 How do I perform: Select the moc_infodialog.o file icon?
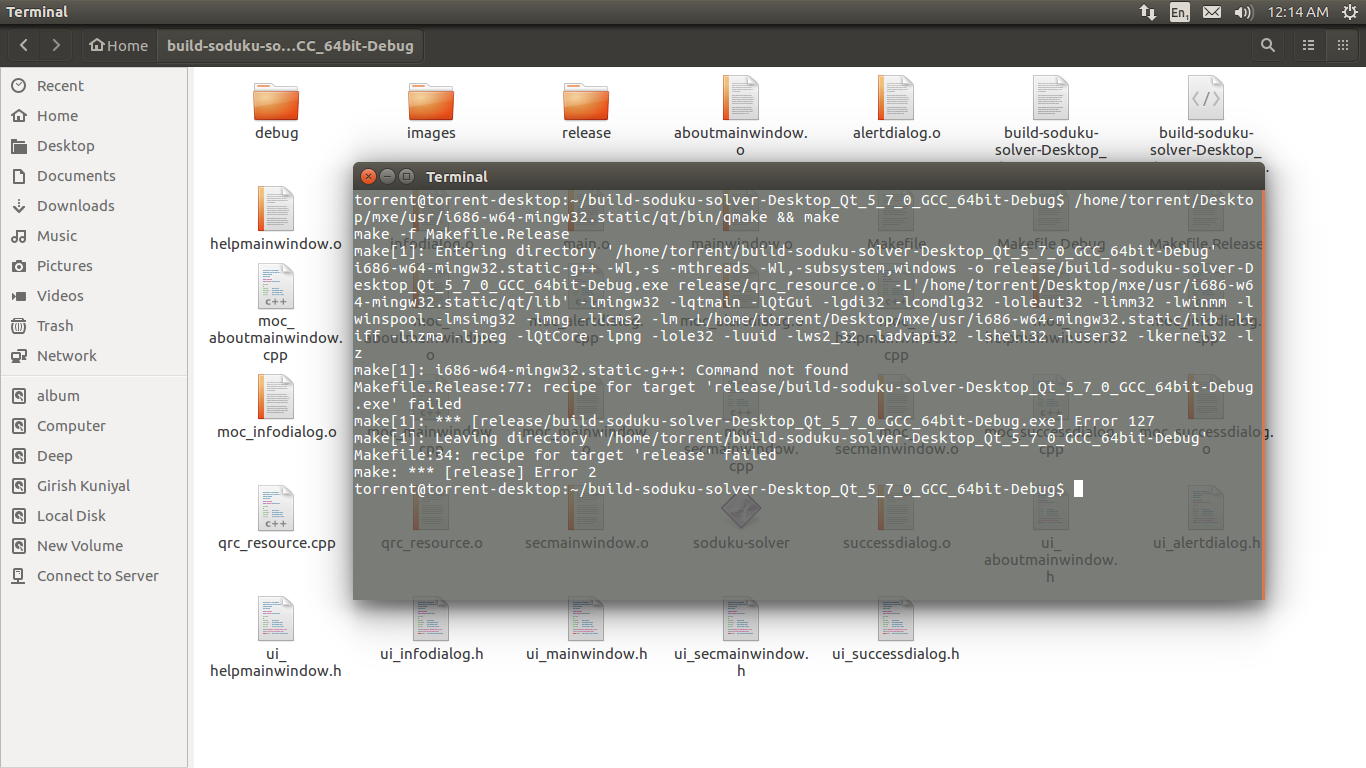276,397
